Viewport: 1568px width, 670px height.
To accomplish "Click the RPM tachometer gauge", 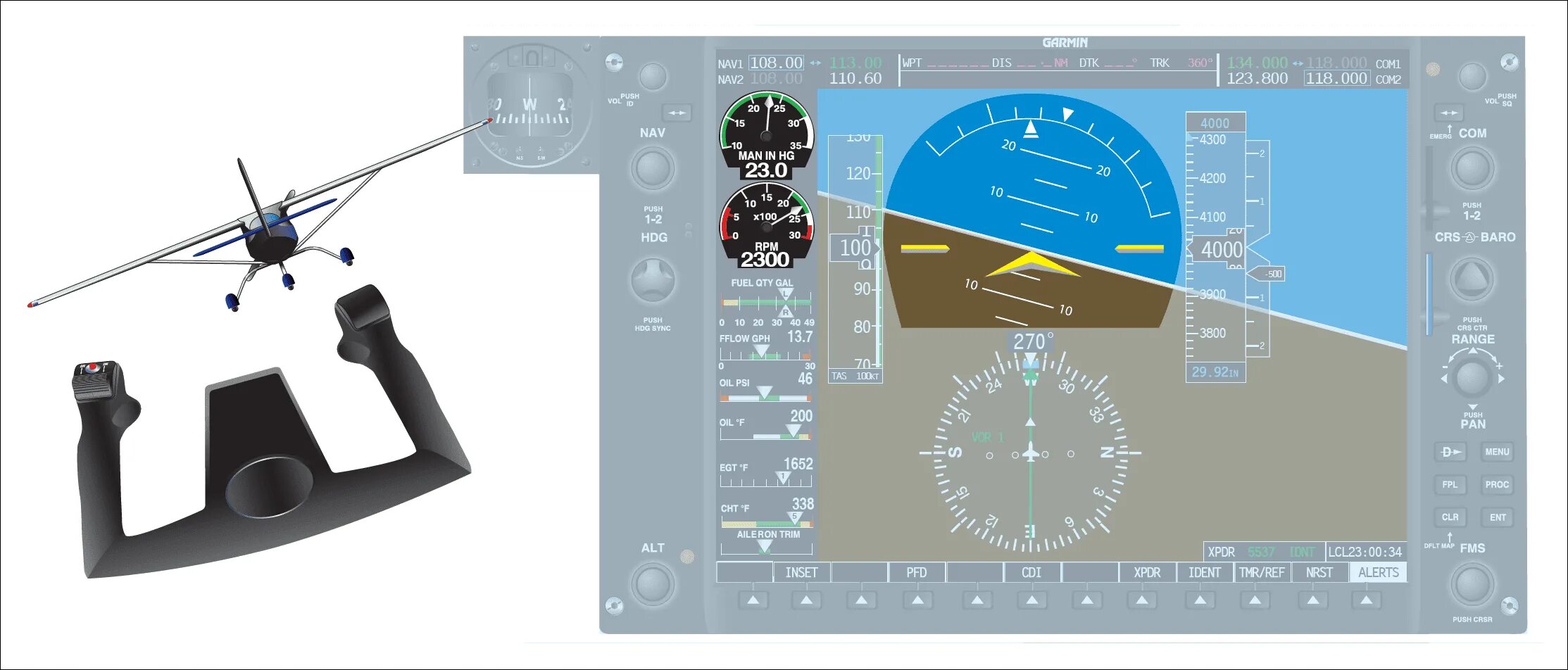I will (766, 226).
